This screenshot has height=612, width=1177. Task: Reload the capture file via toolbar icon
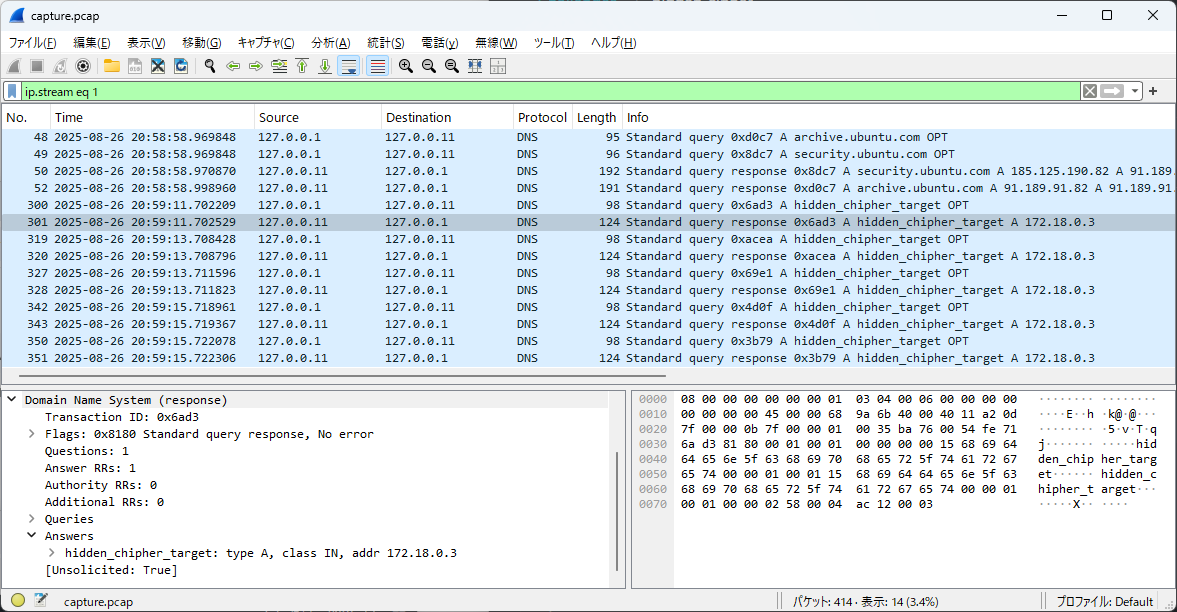click(x=181, y=66)
